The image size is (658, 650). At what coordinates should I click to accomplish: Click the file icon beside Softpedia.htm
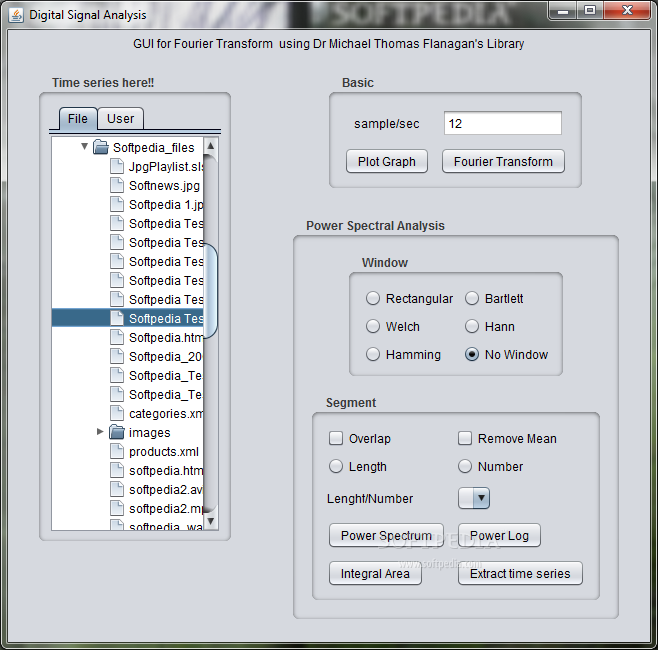pyautogui.click(x=117, y=337)
